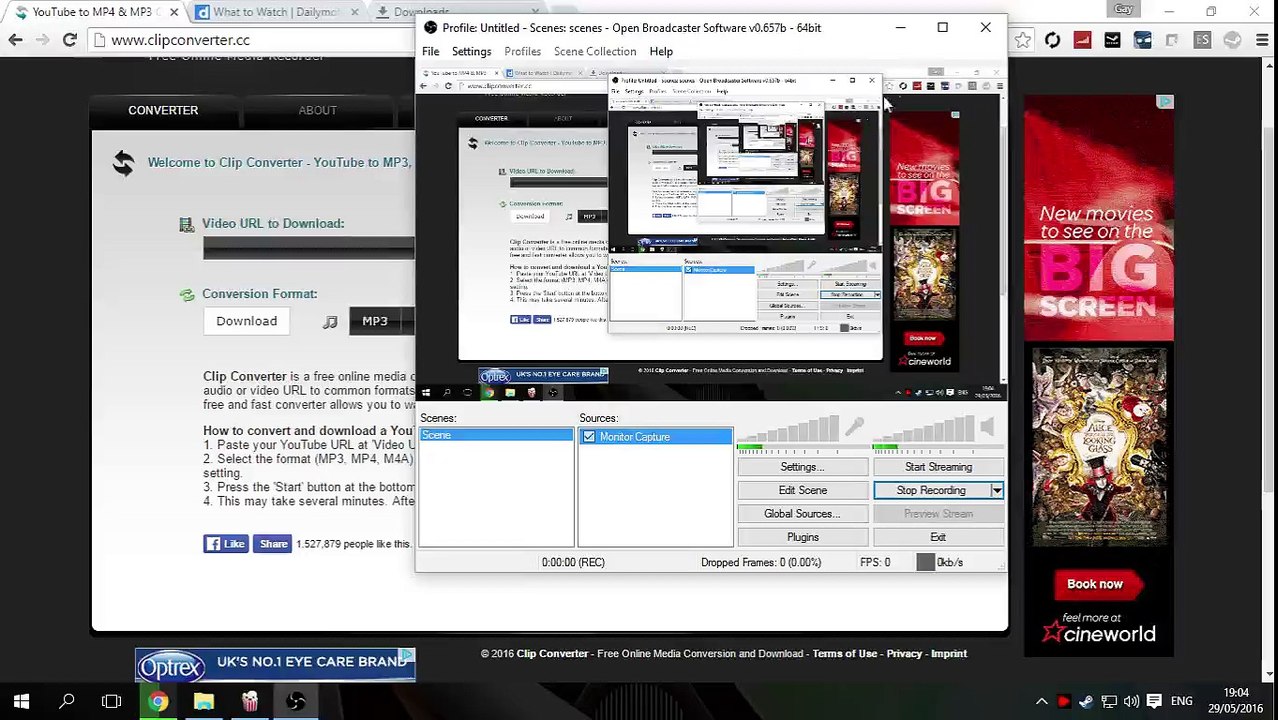Show hidden system tray icons
The image size is (1278, 720).
pyautogui.click(x=1041, y=701)
